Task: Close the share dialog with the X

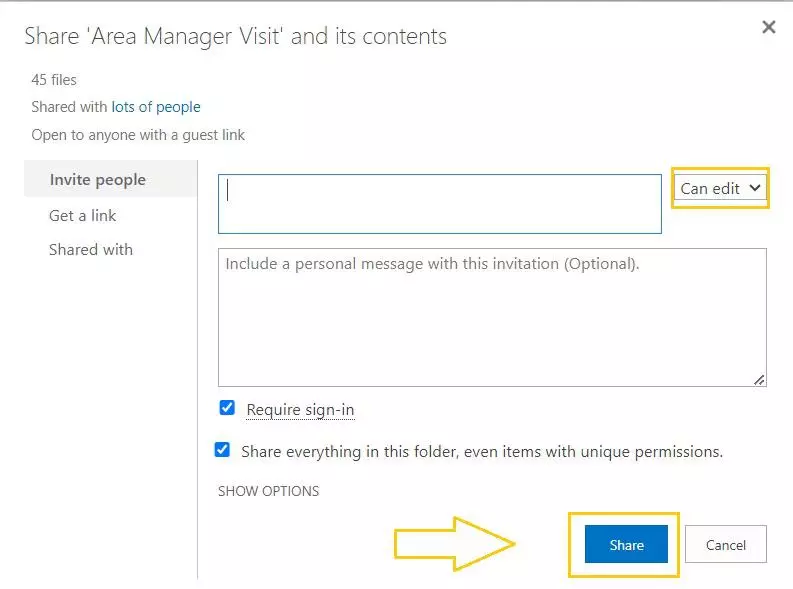Action: pos(768,28)
